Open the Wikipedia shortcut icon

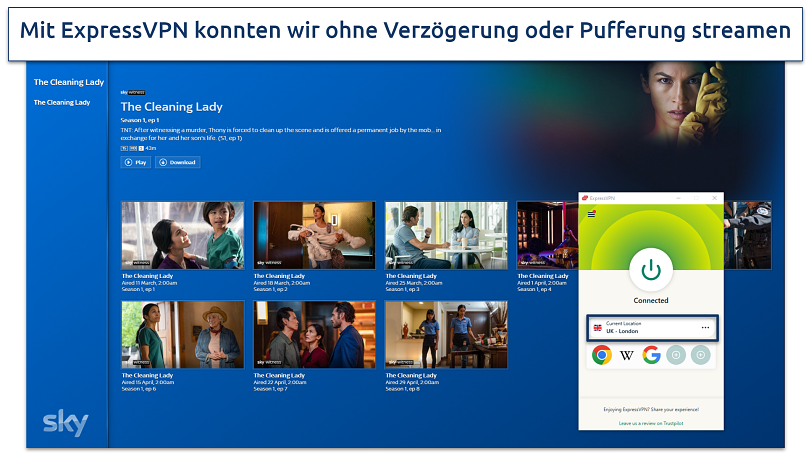pos(627,355)
